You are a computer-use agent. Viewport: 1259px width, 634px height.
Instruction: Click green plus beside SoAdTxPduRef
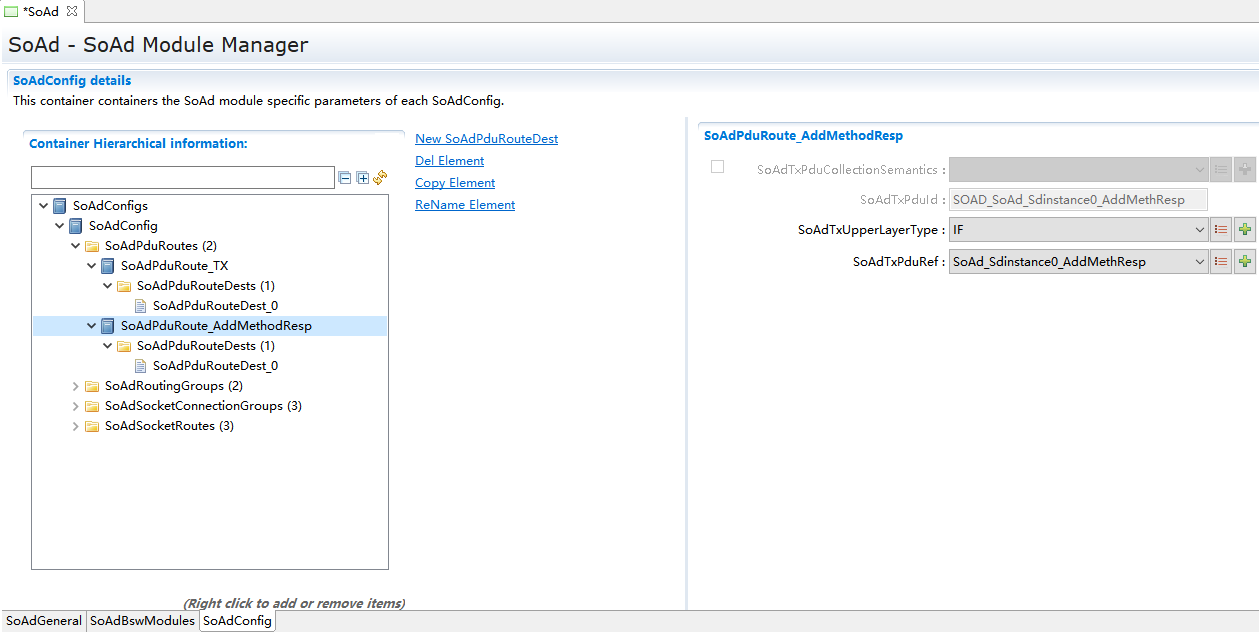(1244, 262)
